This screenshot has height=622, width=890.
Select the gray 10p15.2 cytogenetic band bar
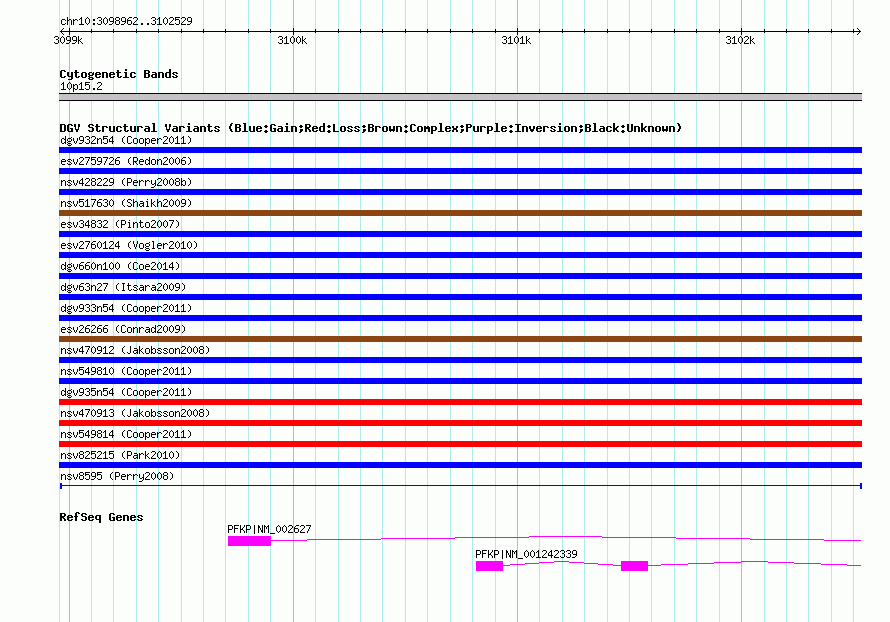pyautogui.click(x=460, y=97)
